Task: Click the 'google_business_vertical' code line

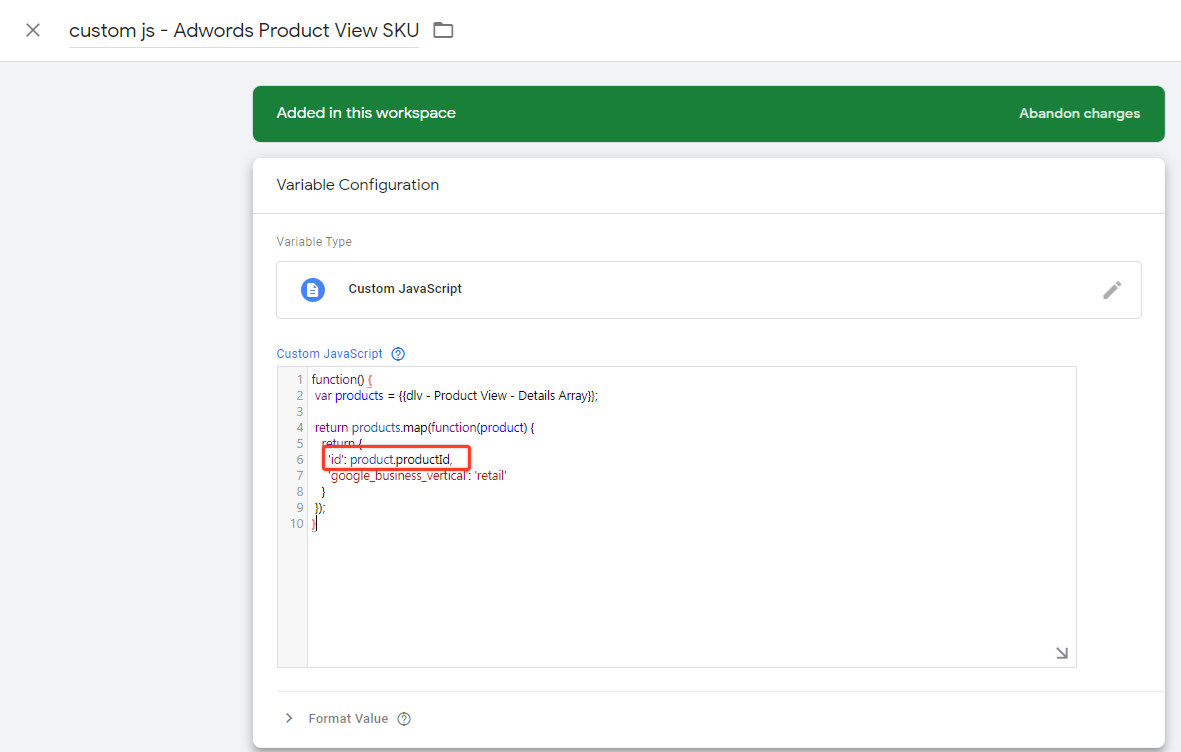Action: (x=417, y=475)
